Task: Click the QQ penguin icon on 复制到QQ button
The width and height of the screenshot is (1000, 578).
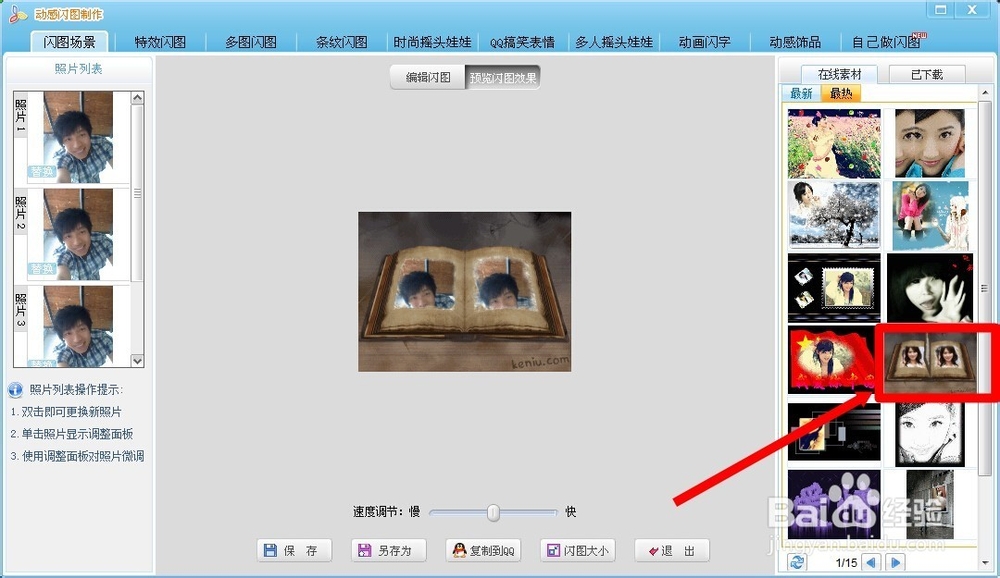Action: point(459,548)
